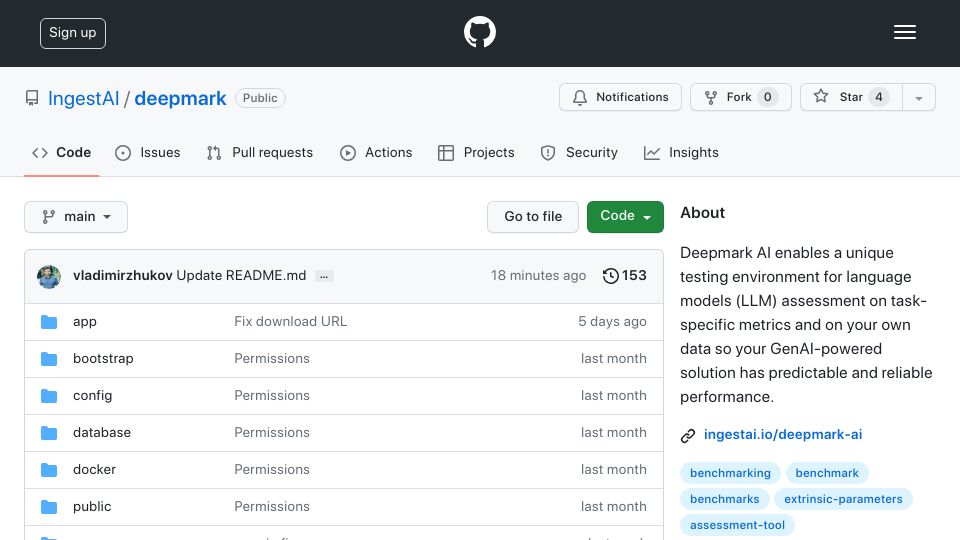The width and height of the screenshot is (960, 540).
Task: Click the repository book icon beside IngestAI
Action: pos(32,98)
